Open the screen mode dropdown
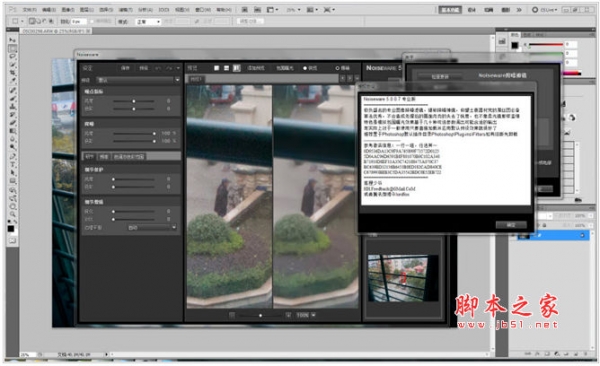This screenshot has height=366, width=600. pos(329,10)
